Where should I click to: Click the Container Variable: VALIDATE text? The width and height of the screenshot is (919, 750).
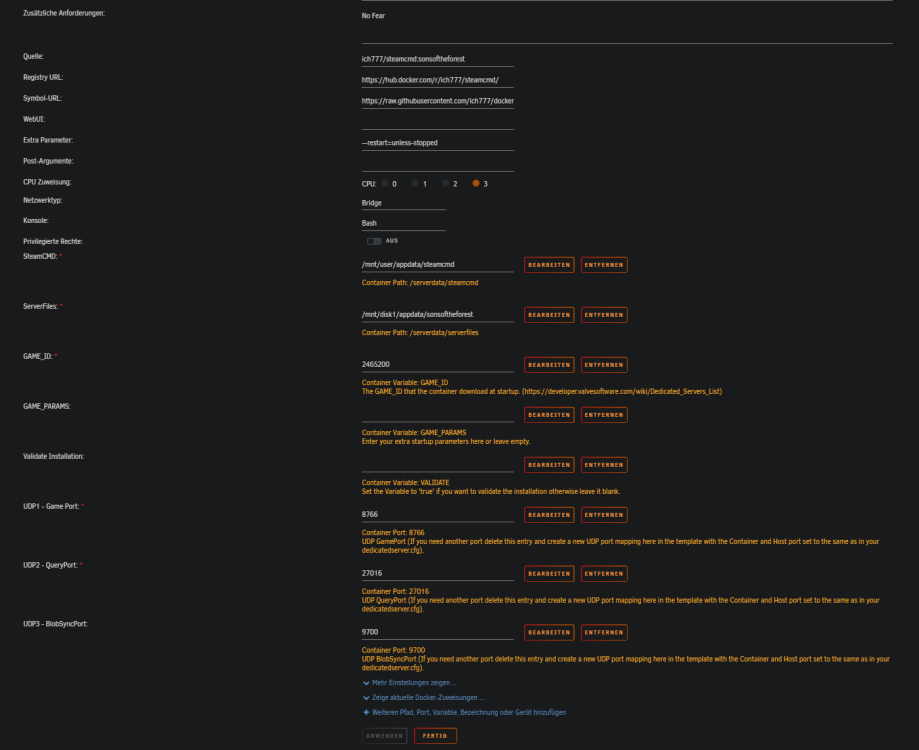[x=406, y=483]
